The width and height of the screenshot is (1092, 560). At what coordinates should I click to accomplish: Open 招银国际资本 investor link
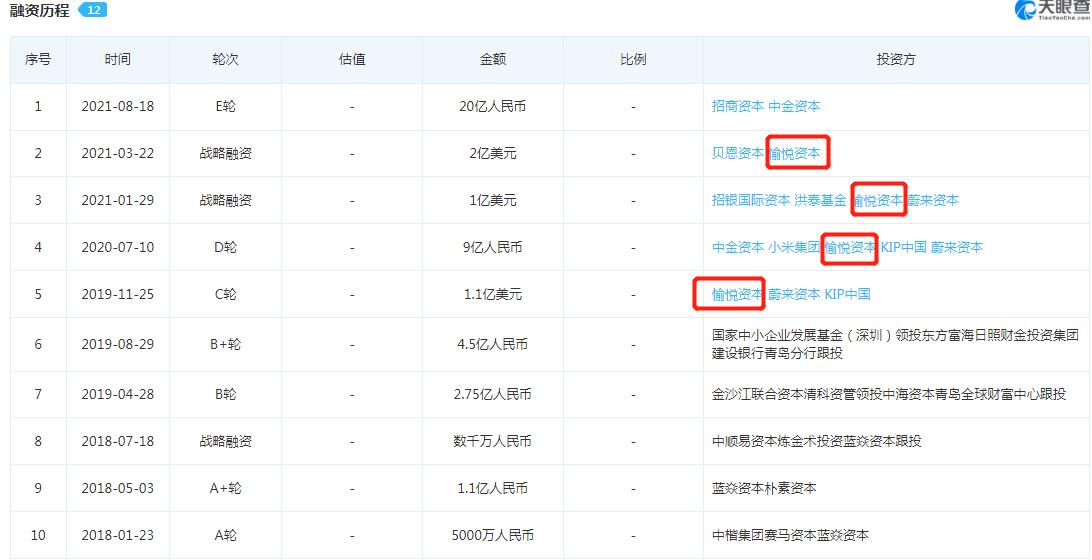[751, 201]
